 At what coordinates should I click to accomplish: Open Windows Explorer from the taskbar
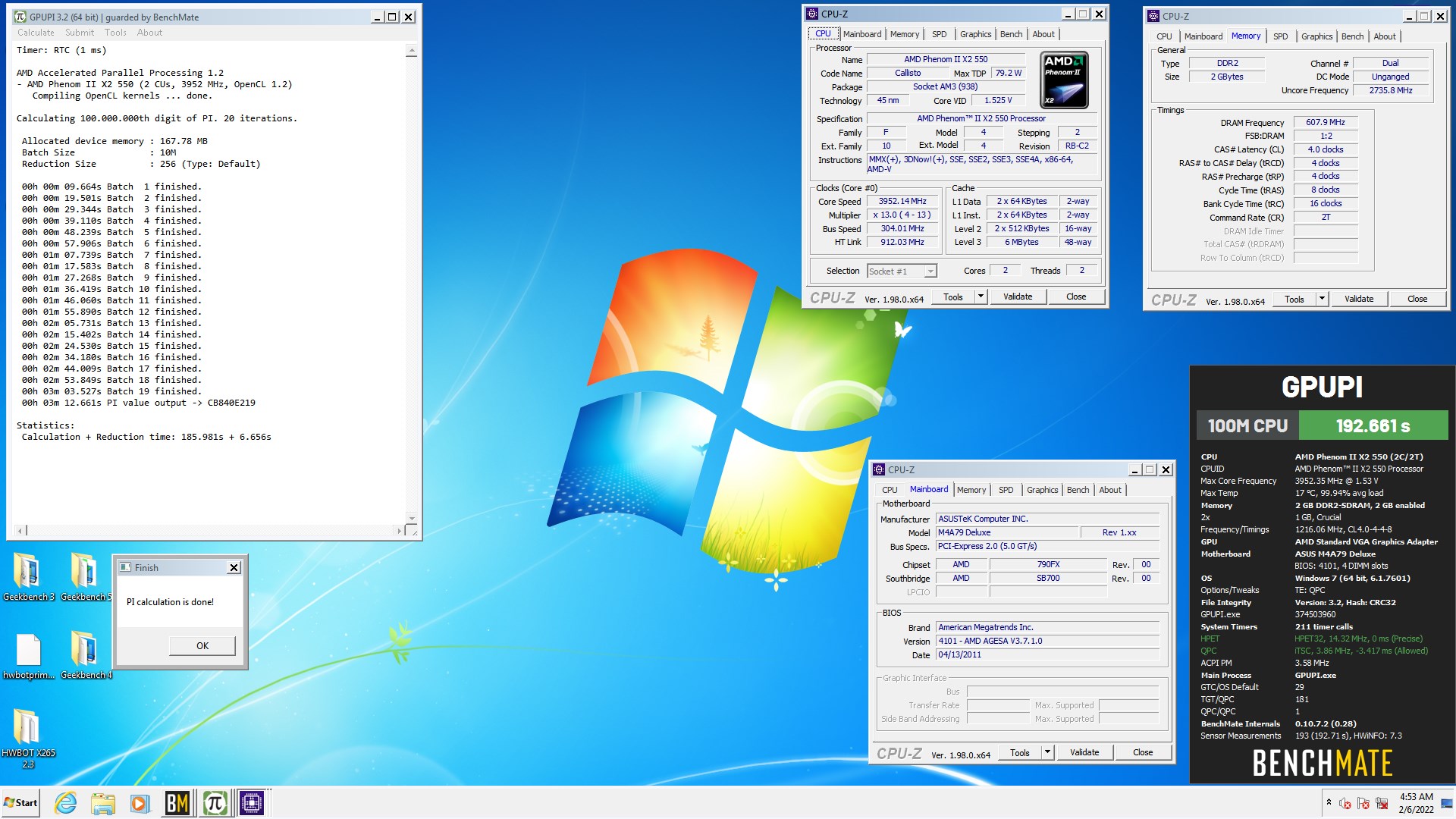coord(102,803)
